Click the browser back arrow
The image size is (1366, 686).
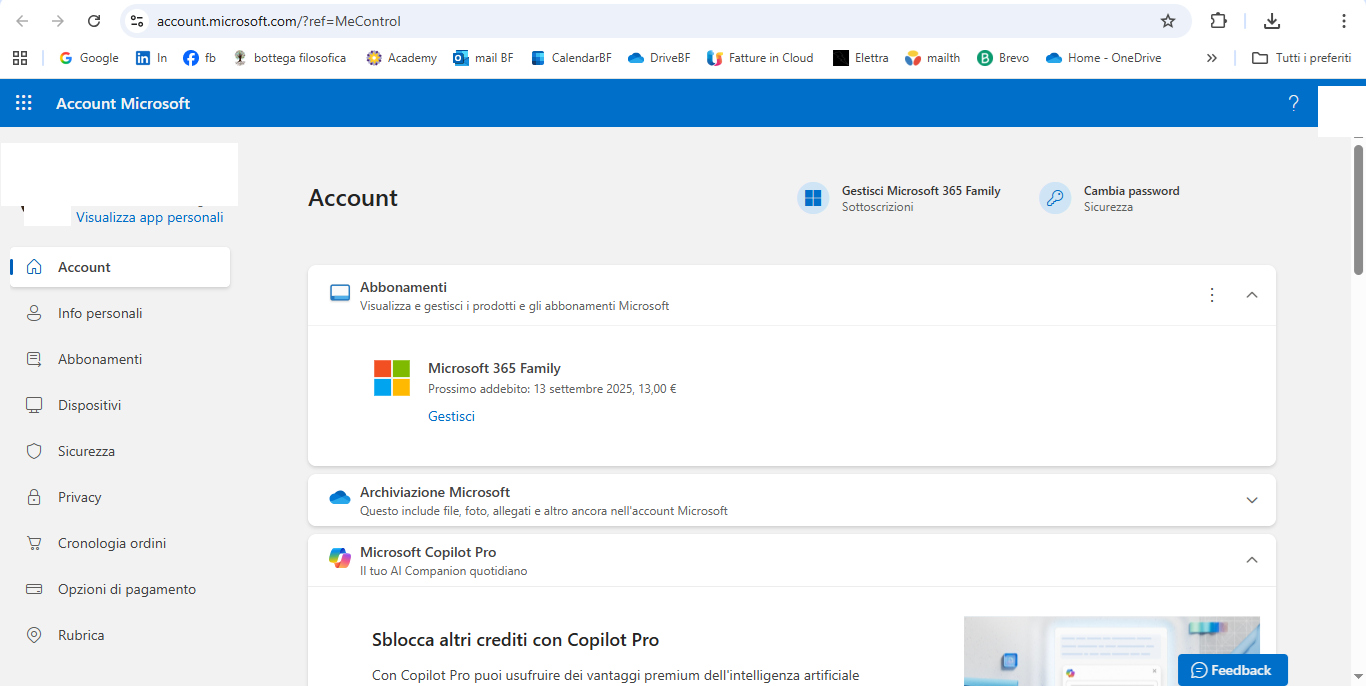coord(22,21)
